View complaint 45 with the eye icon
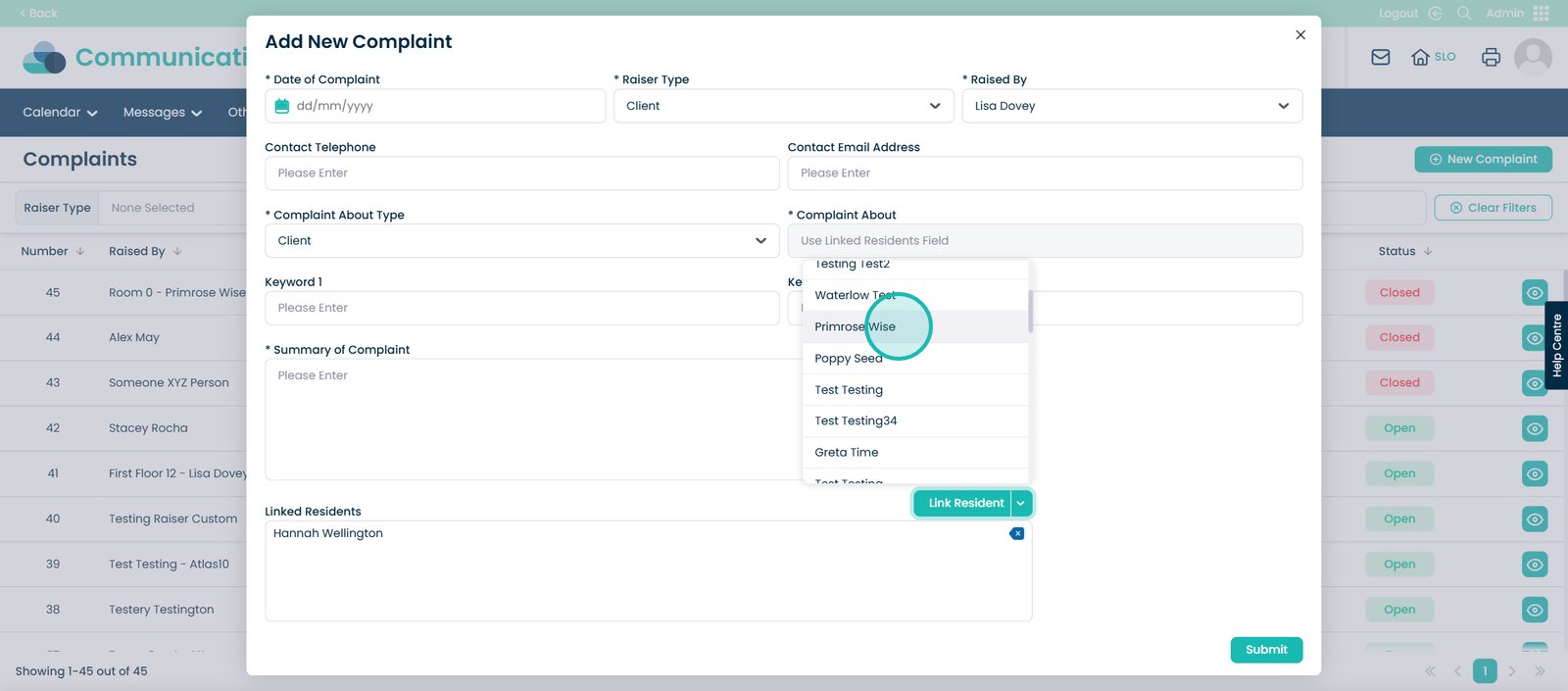 point(1534,293)
